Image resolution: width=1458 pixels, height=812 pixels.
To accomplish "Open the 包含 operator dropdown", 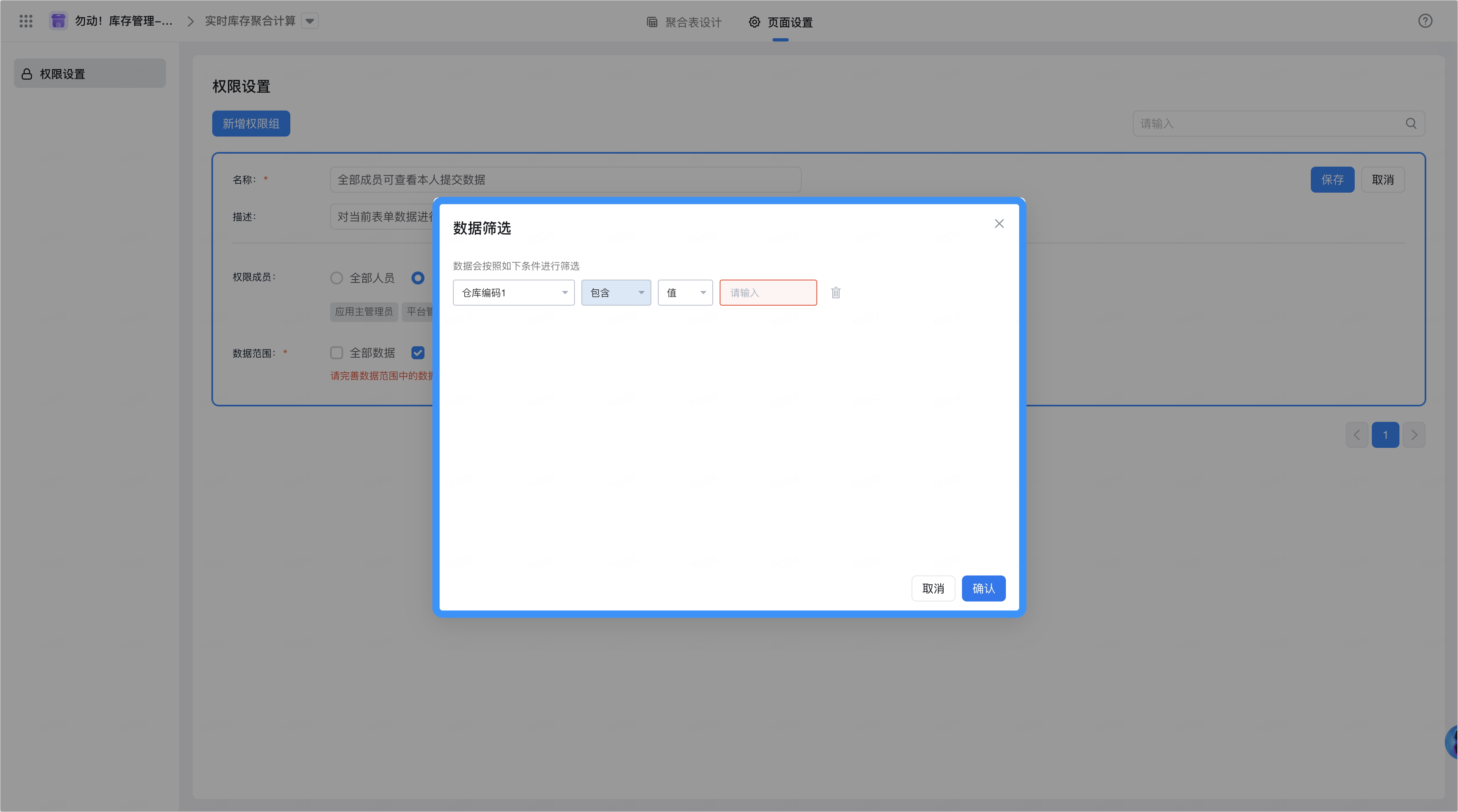I will [616, 293].
